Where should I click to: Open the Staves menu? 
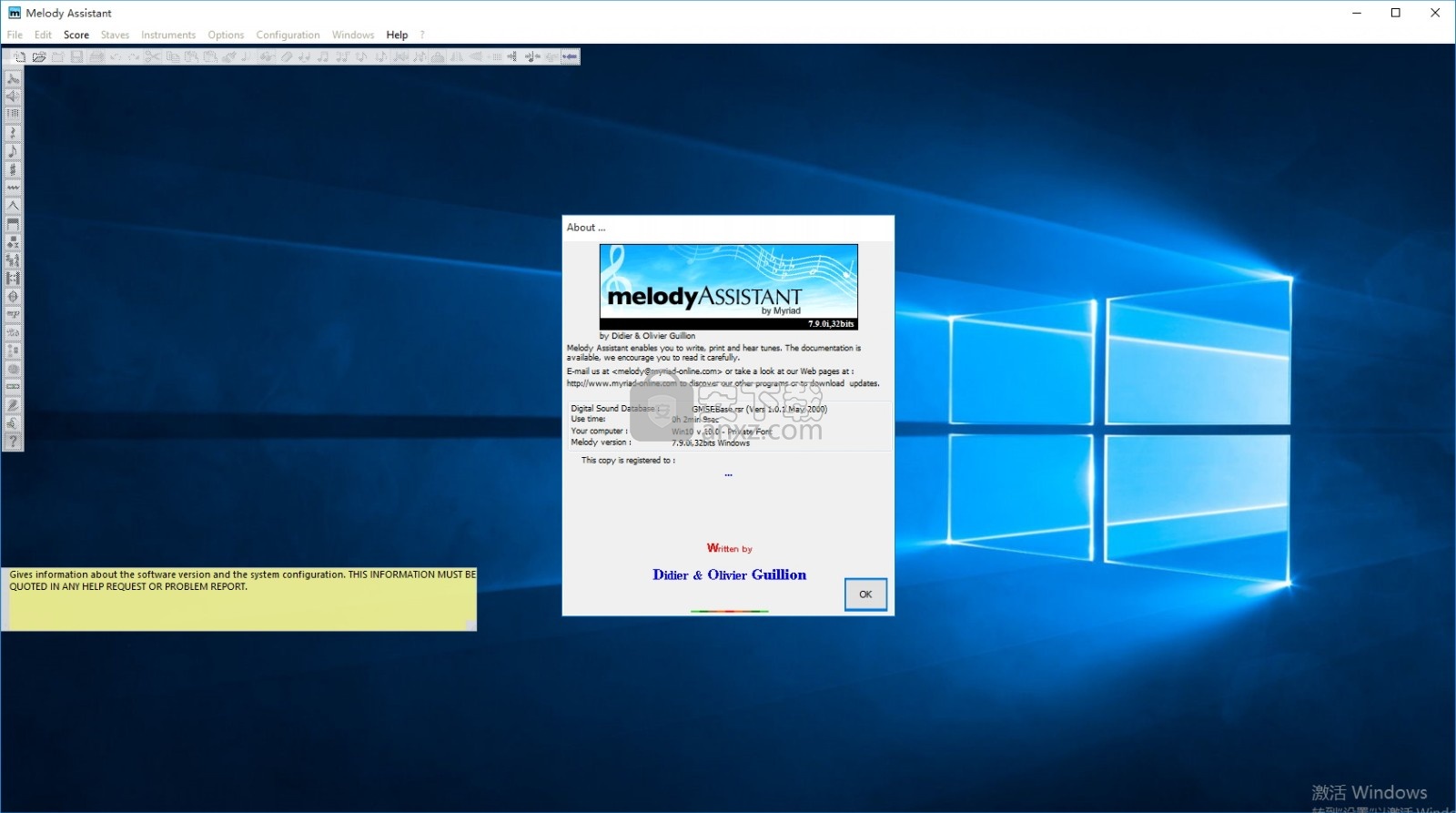tap(115, 35)
